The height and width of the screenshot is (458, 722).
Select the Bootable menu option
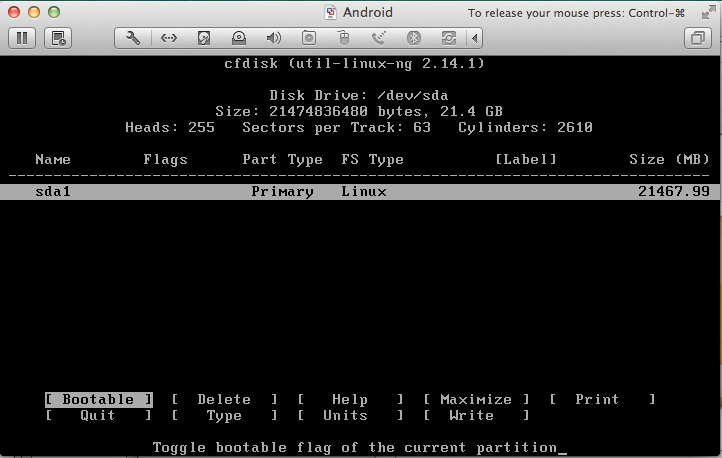pos(99,400)
